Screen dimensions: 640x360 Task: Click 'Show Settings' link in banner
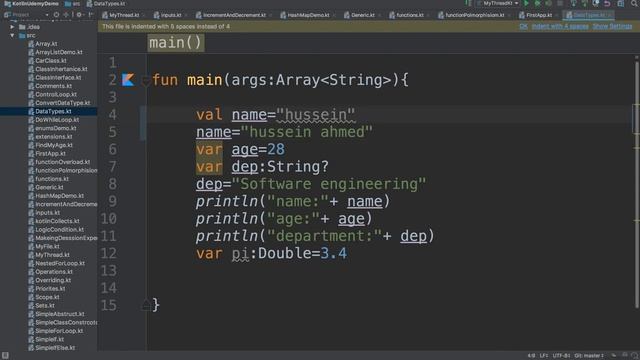coord(612,27)
